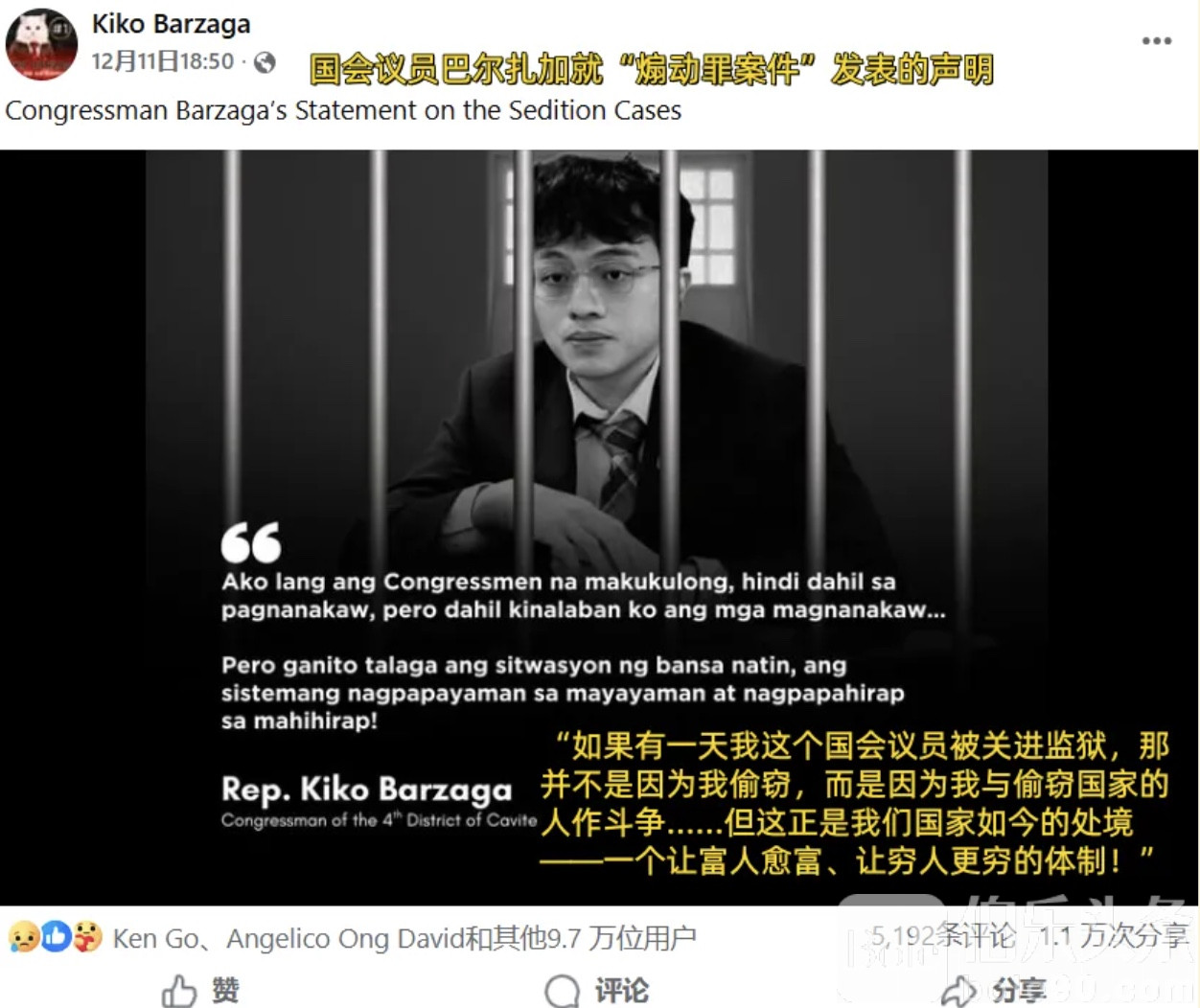Select the 评论 comment button label
1200x1008 pixels.
point(622,991)
